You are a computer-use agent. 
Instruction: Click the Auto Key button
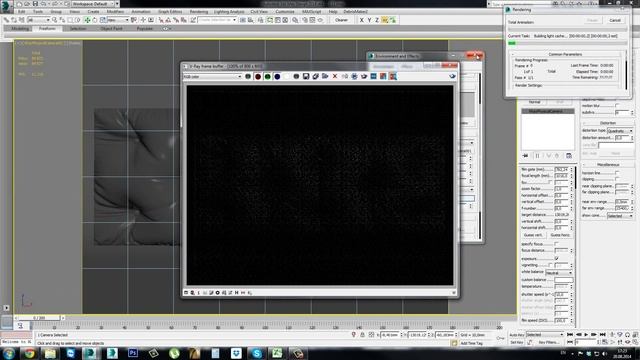[516, 335]
